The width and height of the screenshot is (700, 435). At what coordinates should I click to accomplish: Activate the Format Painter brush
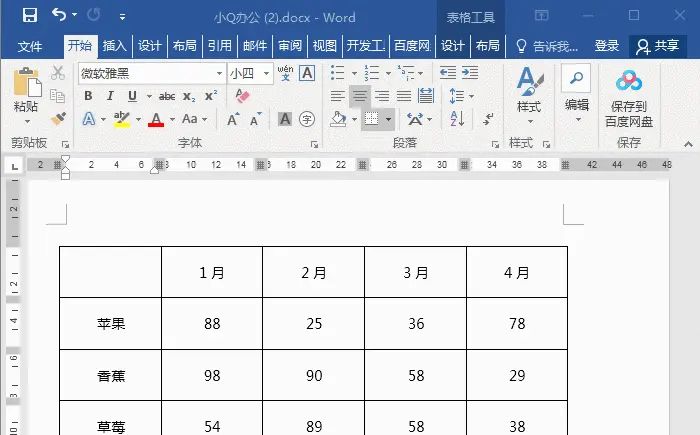coord(58,118)
